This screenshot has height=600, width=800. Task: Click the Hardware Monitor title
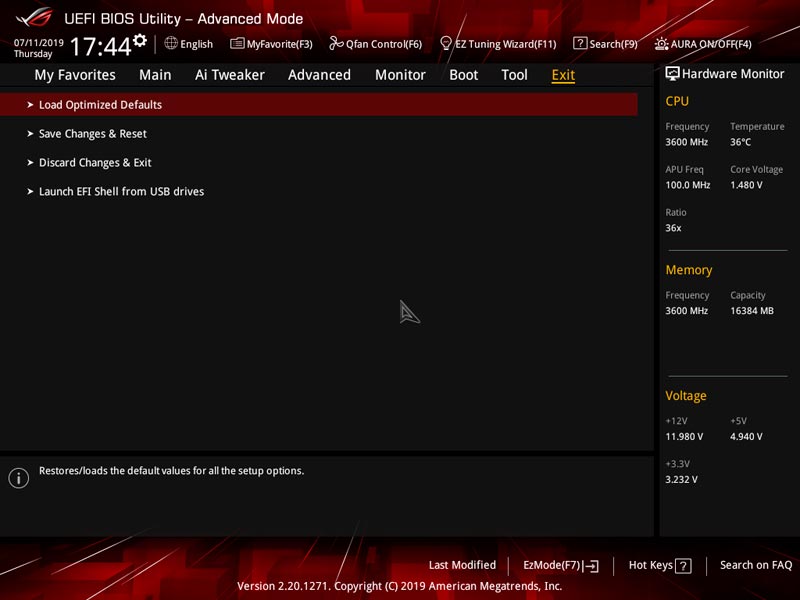tap(733, 74)
